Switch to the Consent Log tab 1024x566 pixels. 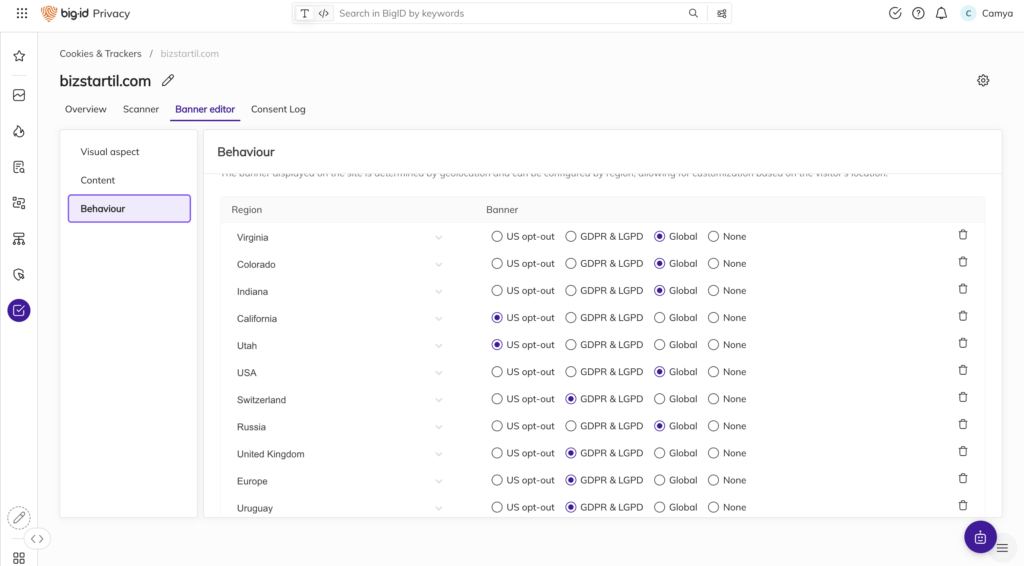click(x=278, y=109)
